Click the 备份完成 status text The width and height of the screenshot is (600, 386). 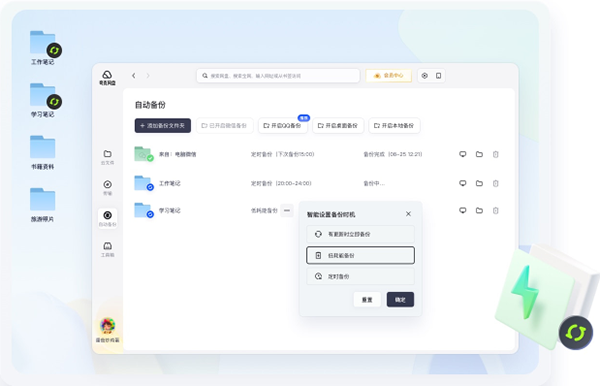coord(393,154)
